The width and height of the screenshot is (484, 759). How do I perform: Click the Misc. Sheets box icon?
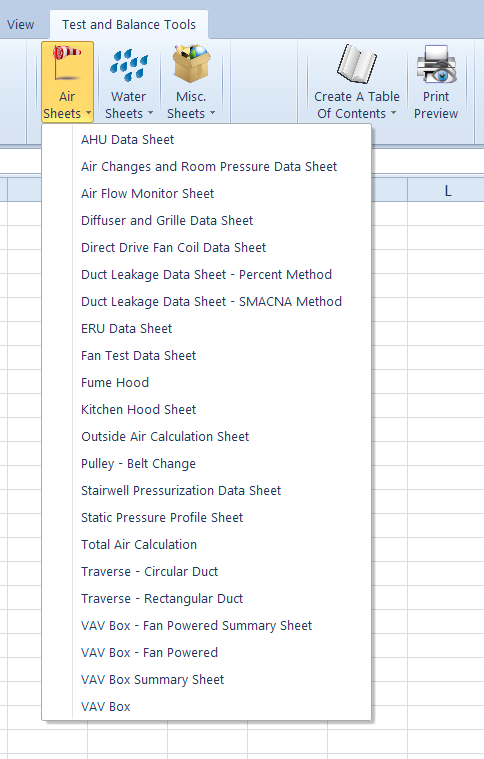point(191,63)
